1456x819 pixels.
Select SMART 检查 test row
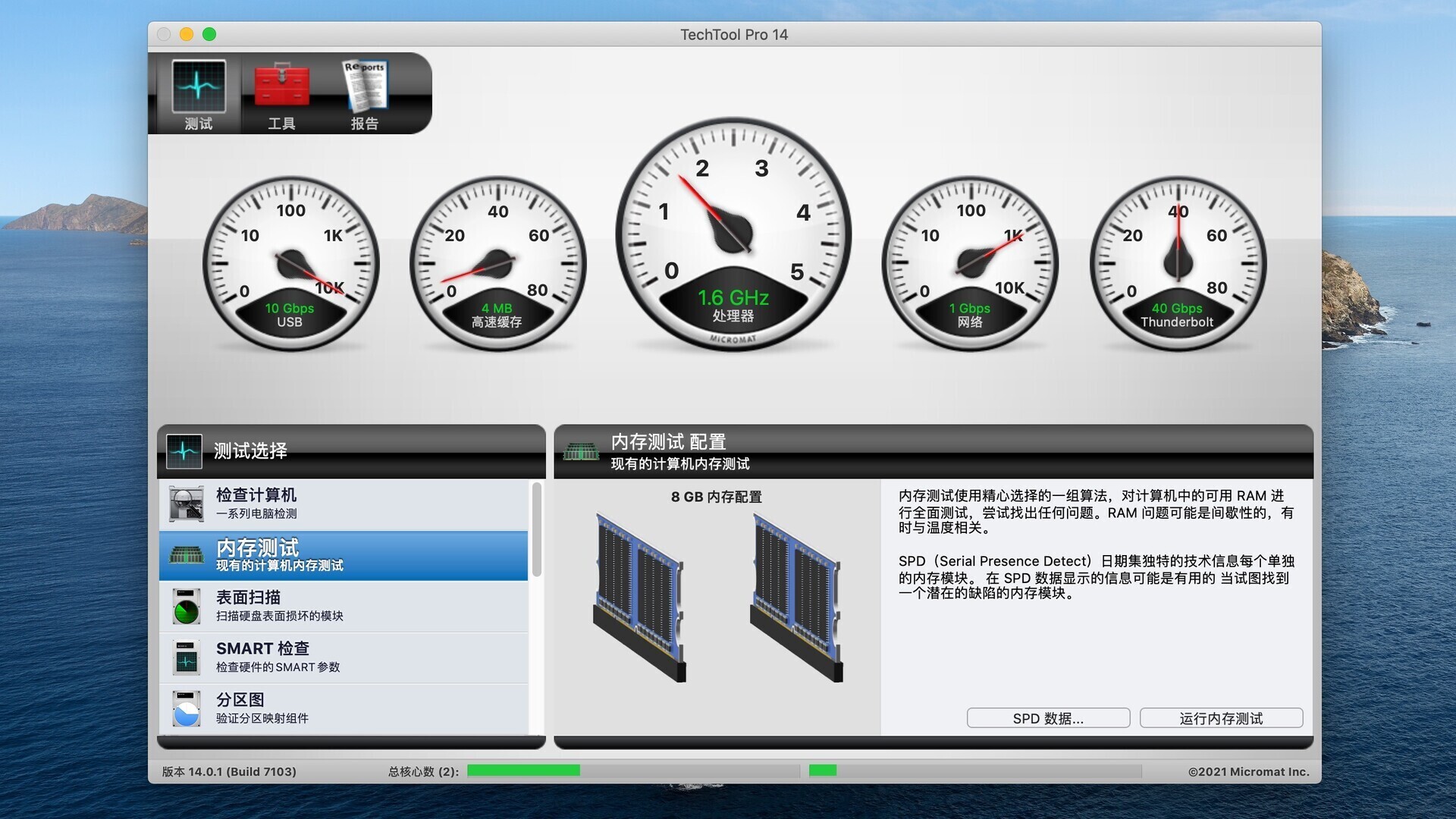(344, 657)
